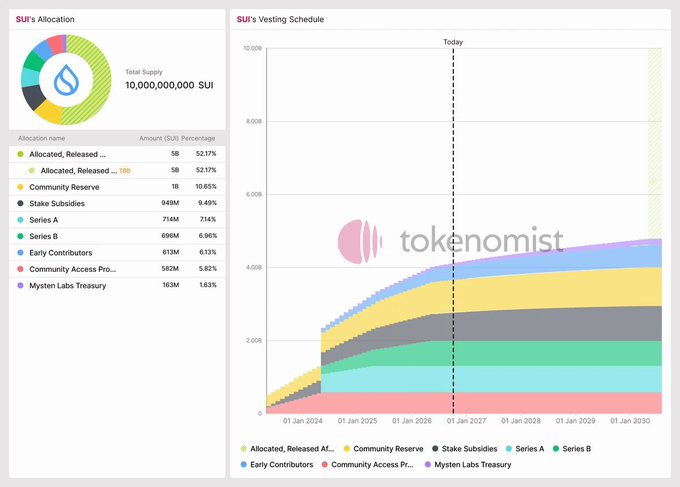Click the '01 Jan 2030' x-axis label
Viewport: 680px width, 487px height.
pyautogui.click(x=630, y=421)
